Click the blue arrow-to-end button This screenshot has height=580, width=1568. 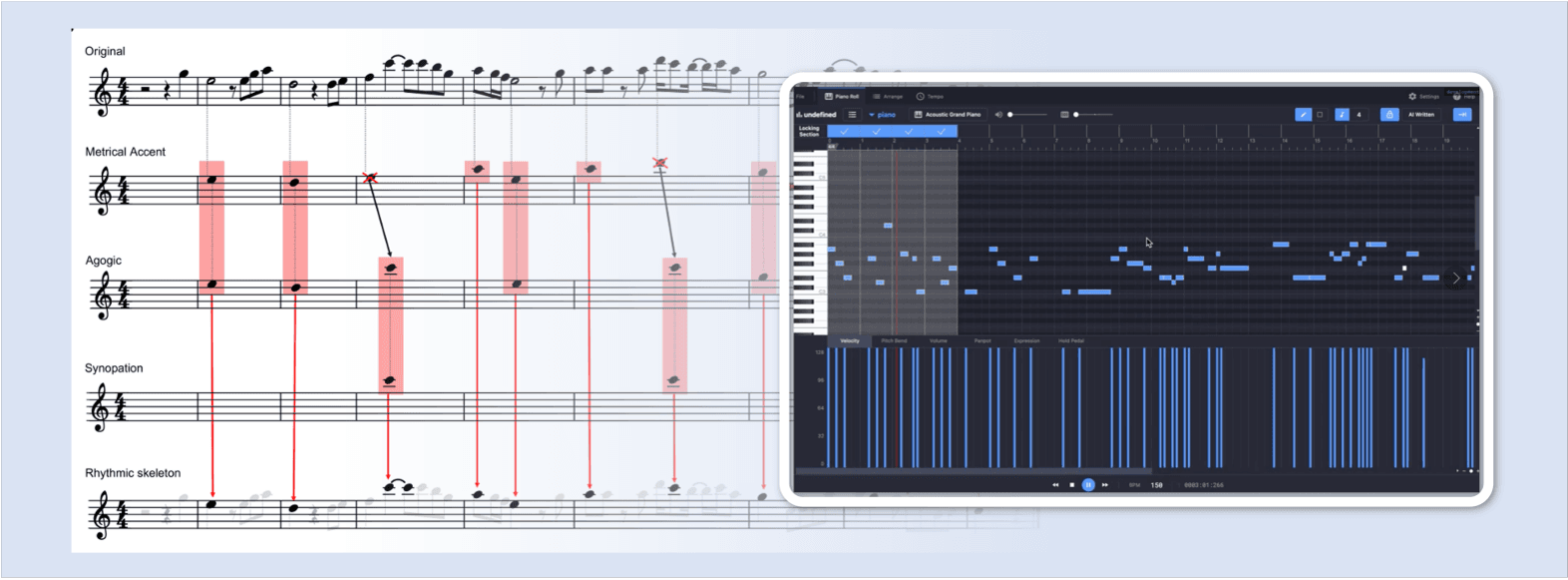pyautogui.click(x=1462, y=115)
